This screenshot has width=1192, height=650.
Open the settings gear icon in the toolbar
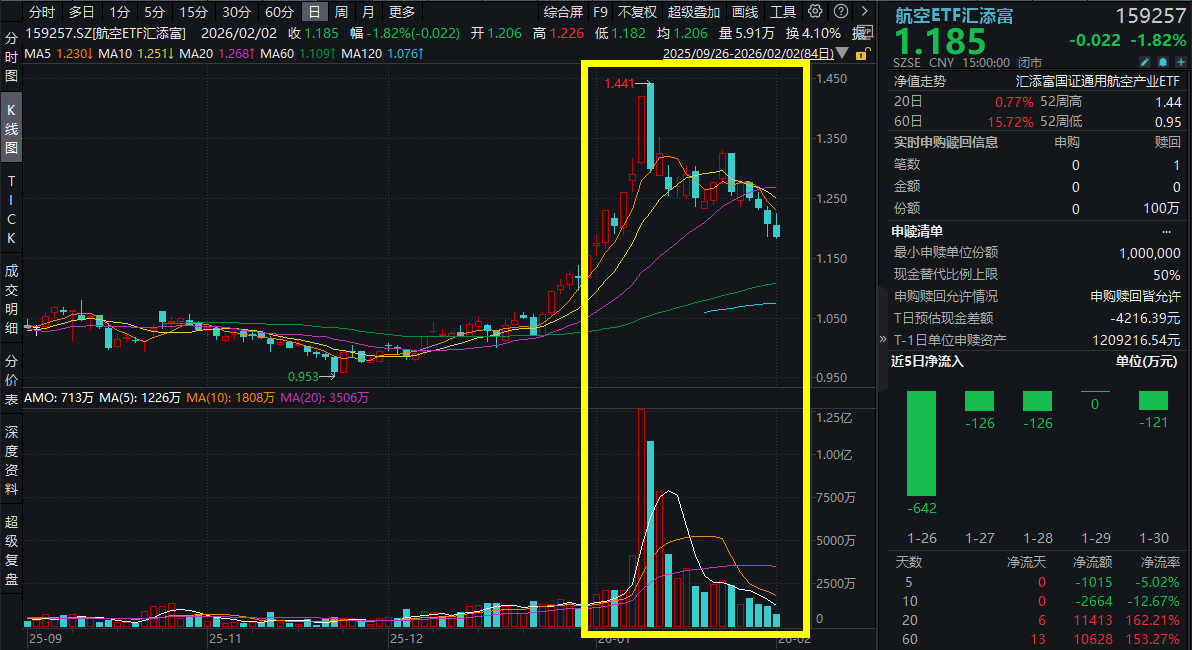point(816,12)
